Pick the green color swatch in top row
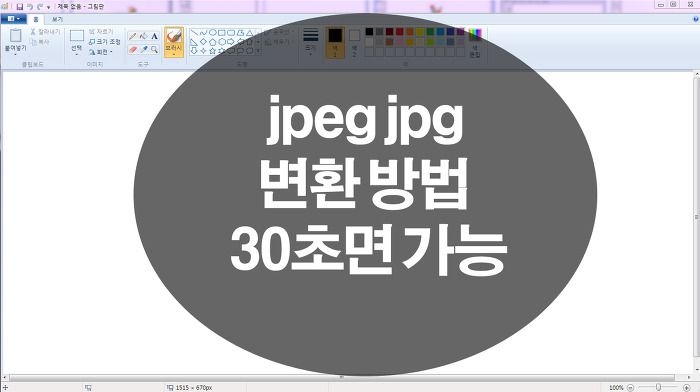 coord(430,32)
